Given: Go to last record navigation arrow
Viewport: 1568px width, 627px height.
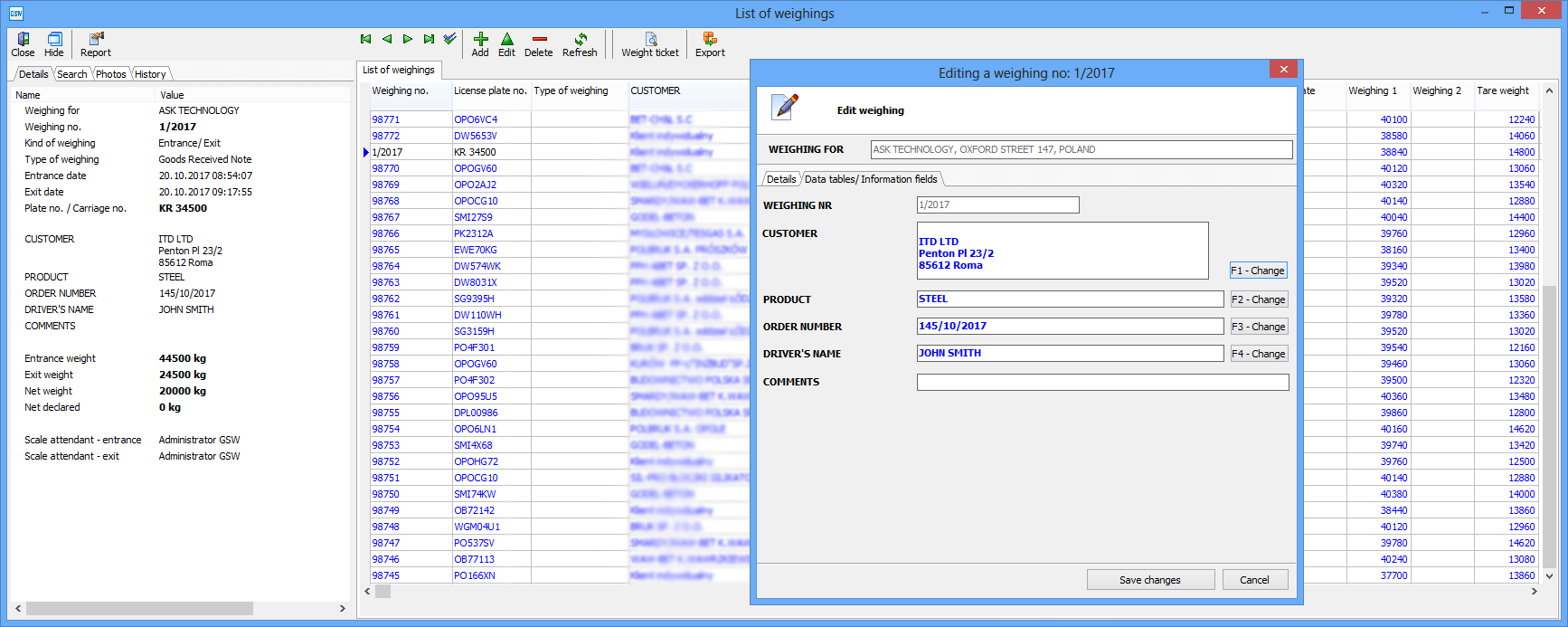Looking at the screenshot, I should pos(429,39).
